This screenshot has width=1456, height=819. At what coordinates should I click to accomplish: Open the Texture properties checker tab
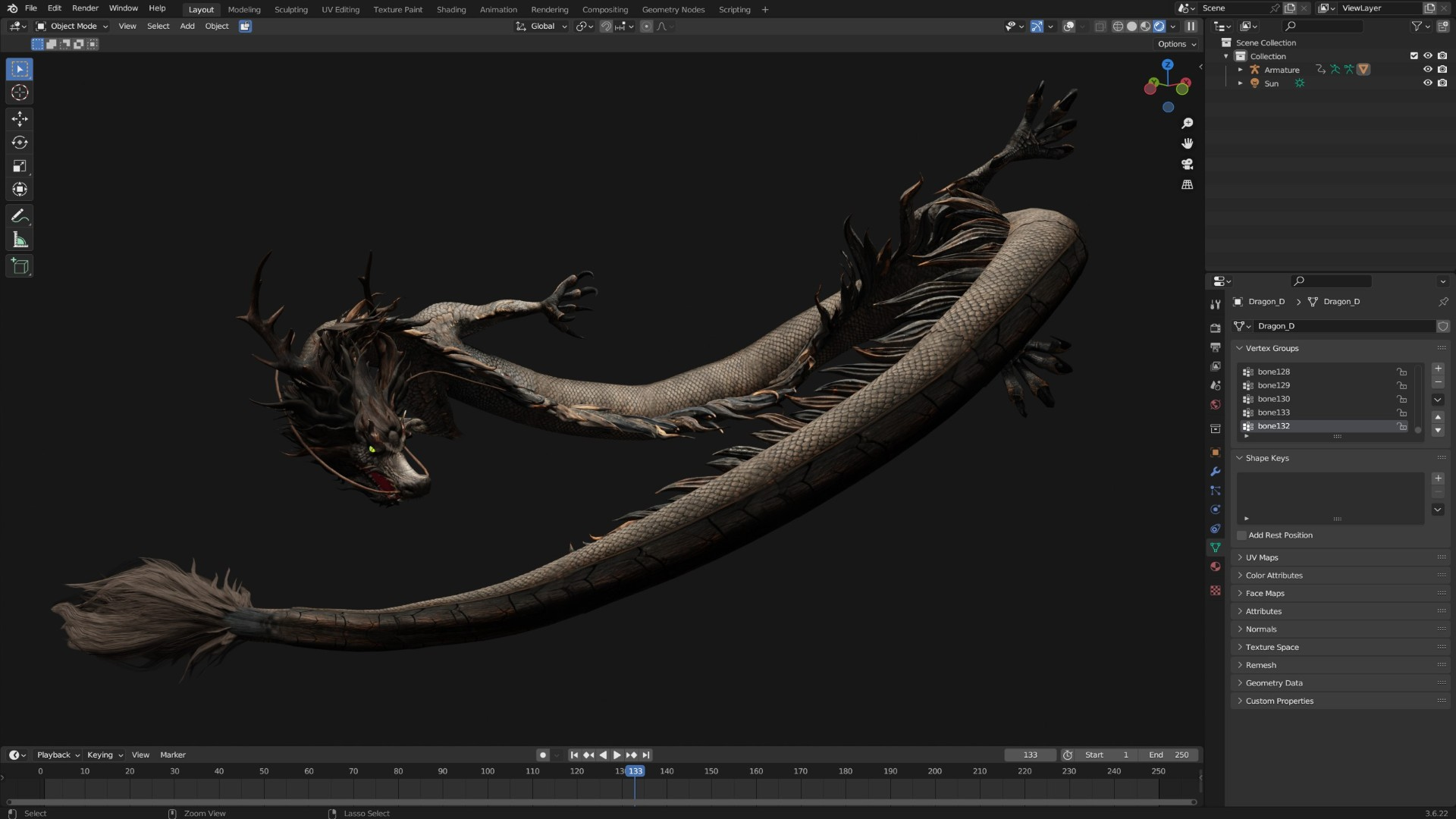tap(1216, 590)
